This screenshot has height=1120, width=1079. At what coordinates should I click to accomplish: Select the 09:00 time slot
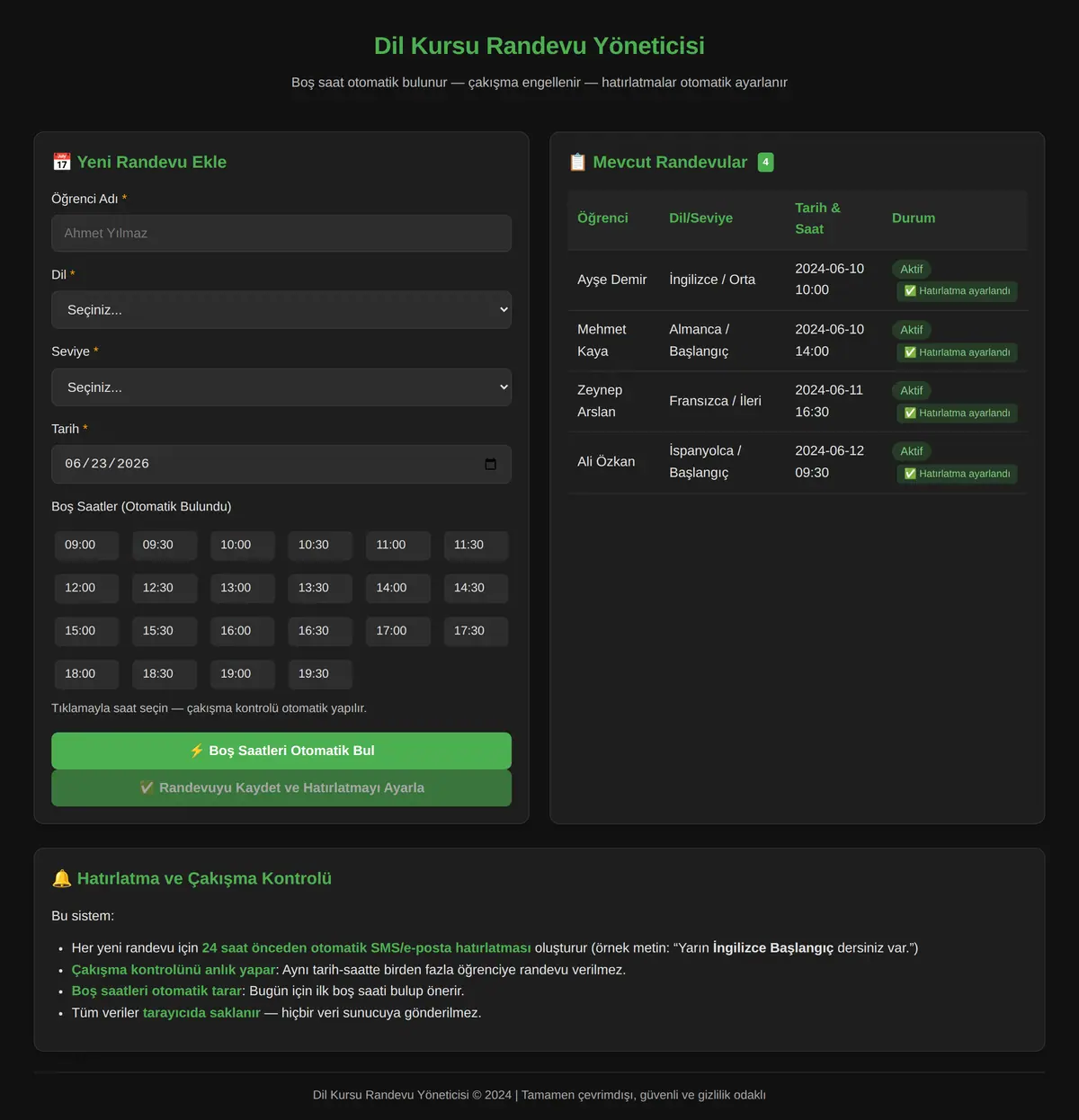pos(86,545)
